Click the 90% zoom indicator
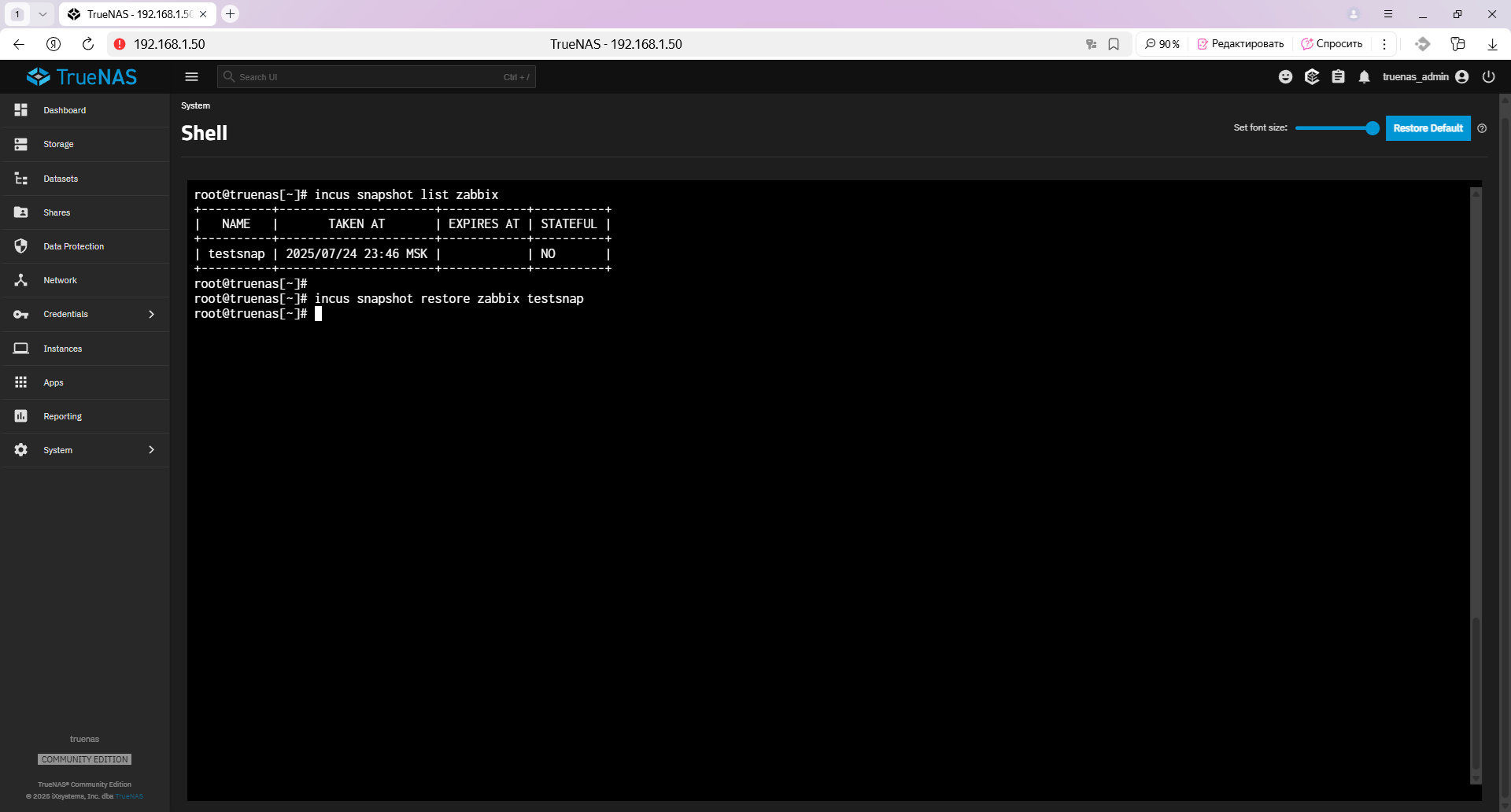 (1162, 44)
